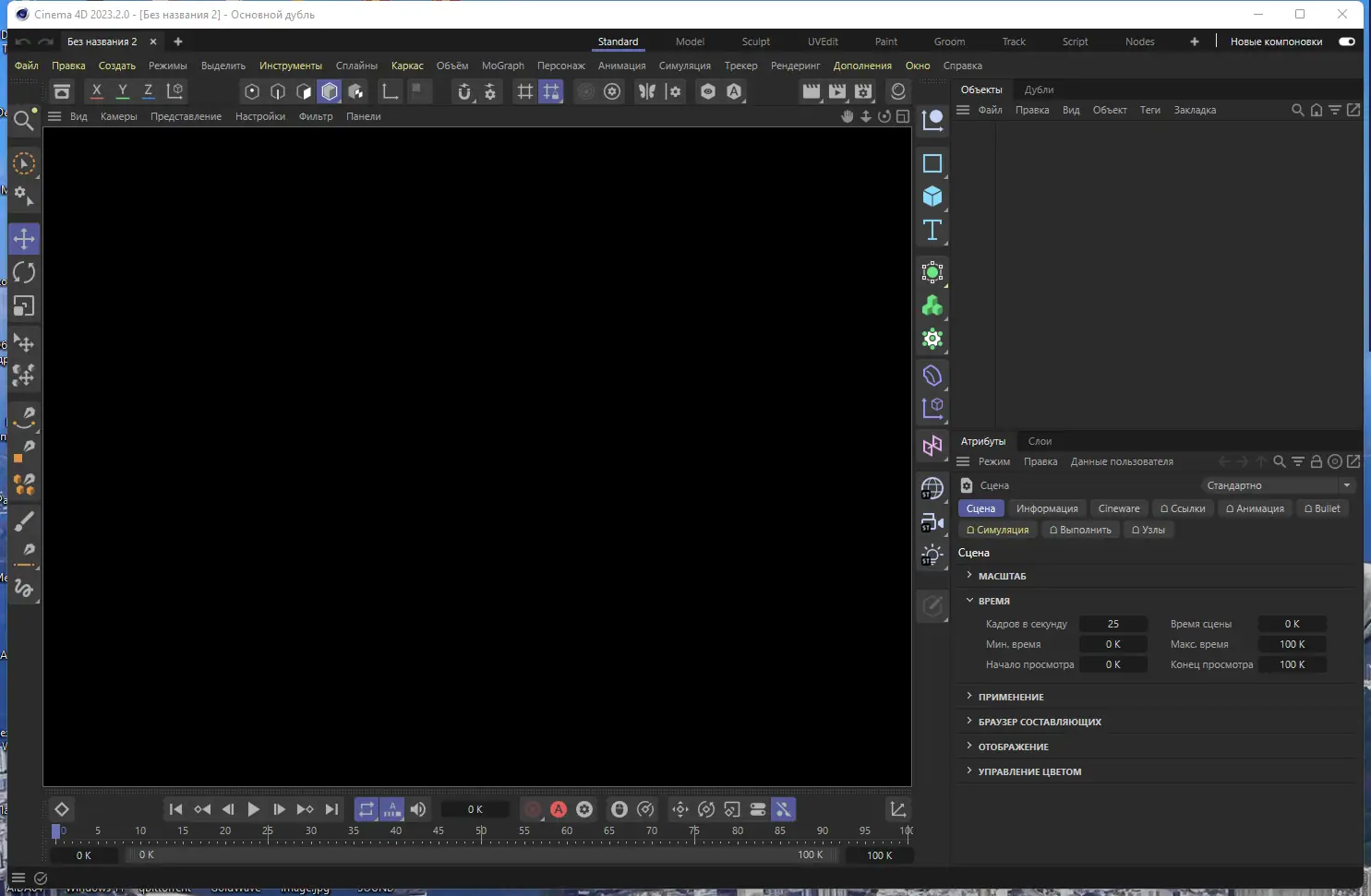
Task: Click the Play Forward button
Action: tap(253, 809)
